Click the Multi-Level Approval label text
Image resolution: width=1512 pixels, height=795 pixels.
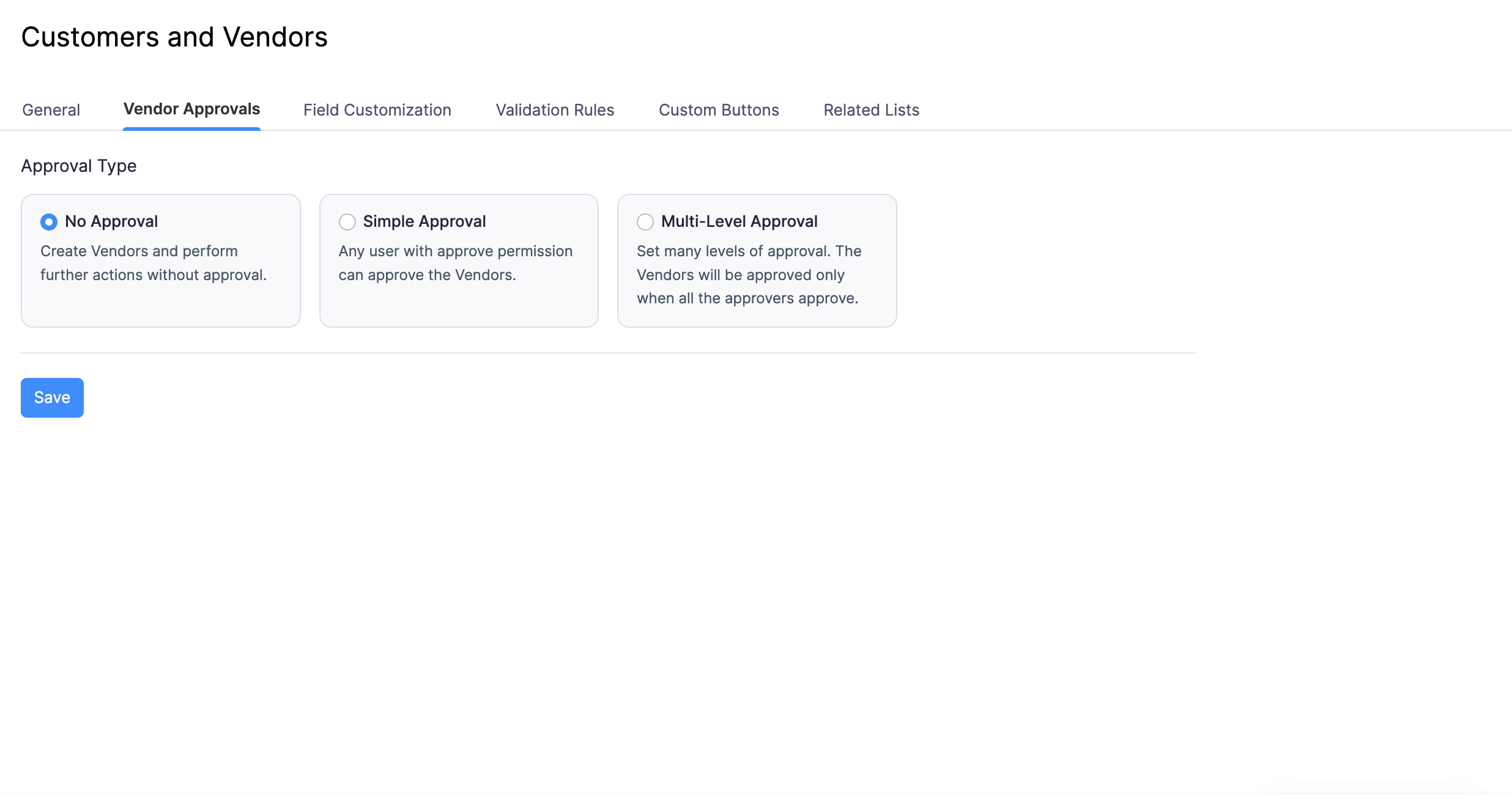coord(739,221)
